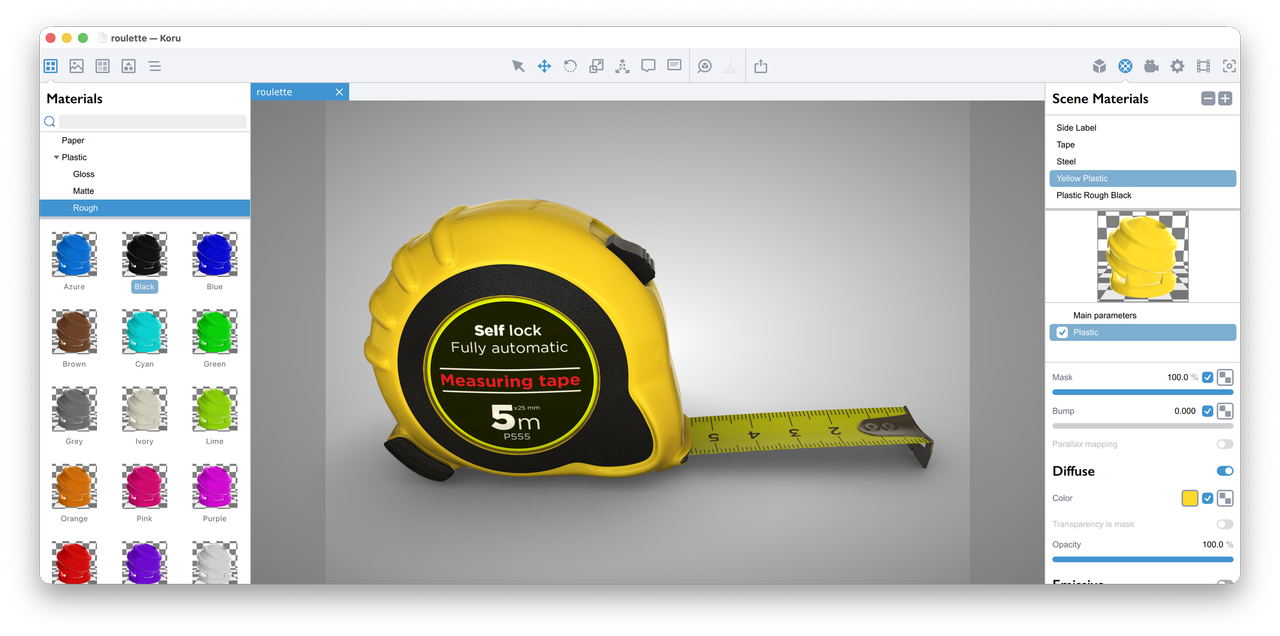Select the scale tool
1280x636 pixels.
pyautogui.click(x=596, y=66)
